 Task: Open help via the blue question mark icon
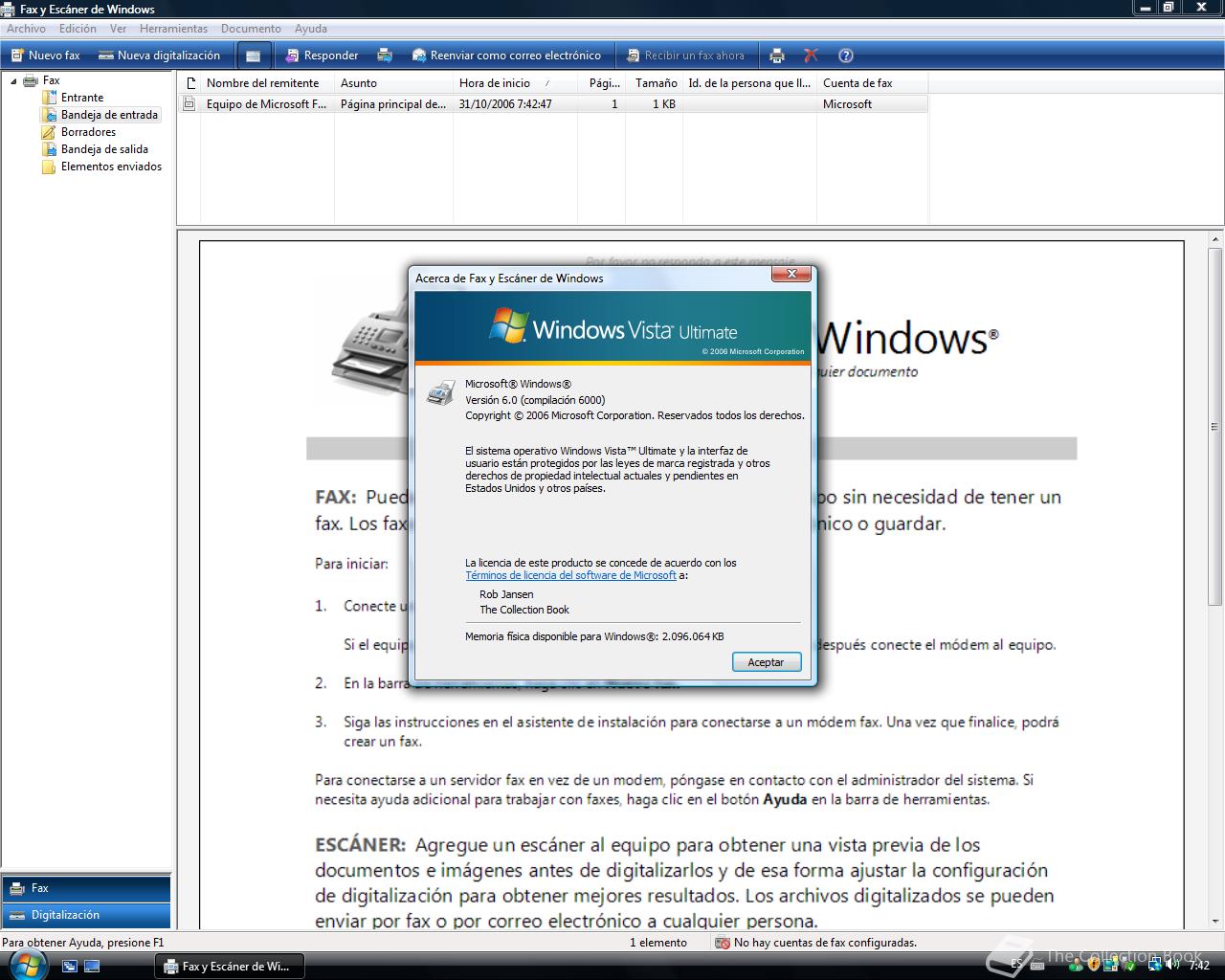tap(845, 56)
